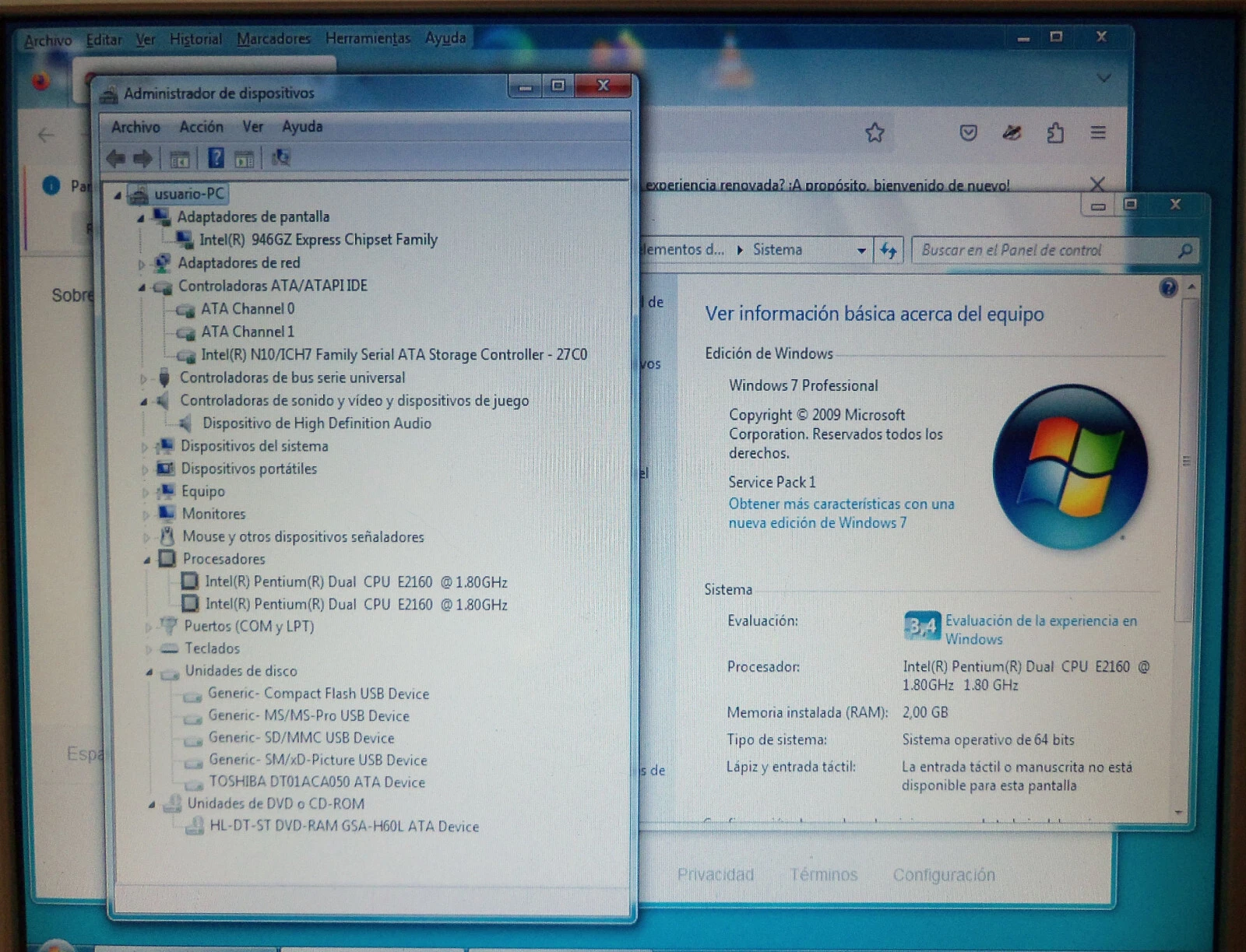
Task: Open Acción menu in Device Manager
Action: coord(201,127)
